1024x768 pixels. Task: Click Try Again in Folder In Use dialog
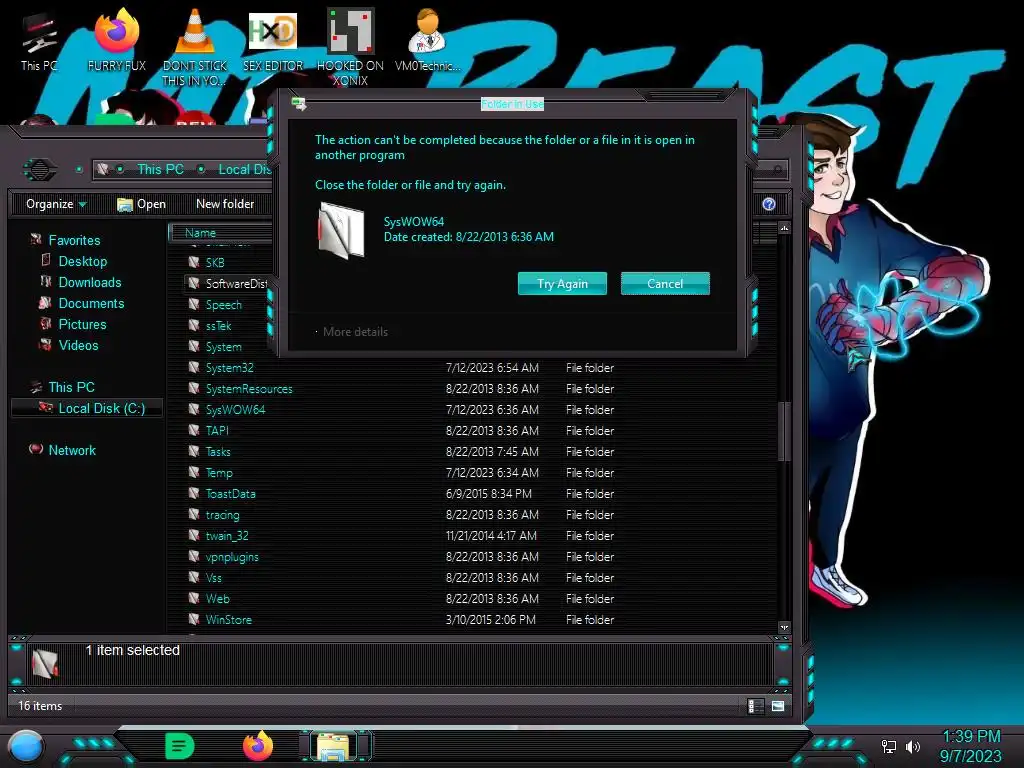[x=562, y=283]
